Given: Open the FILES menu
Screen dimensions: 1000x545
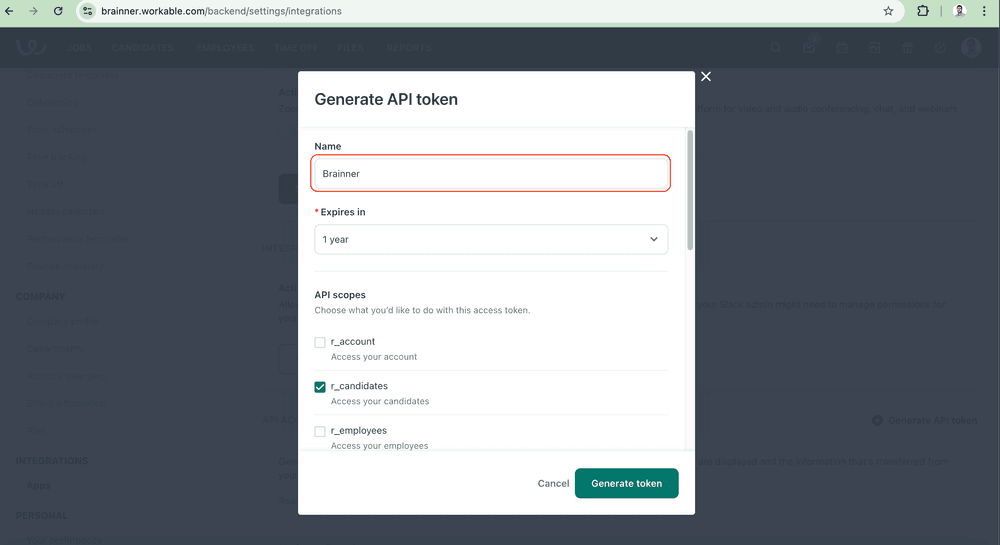Looking at the screenshot, I should pyautogui.click(x=350, y=48).
